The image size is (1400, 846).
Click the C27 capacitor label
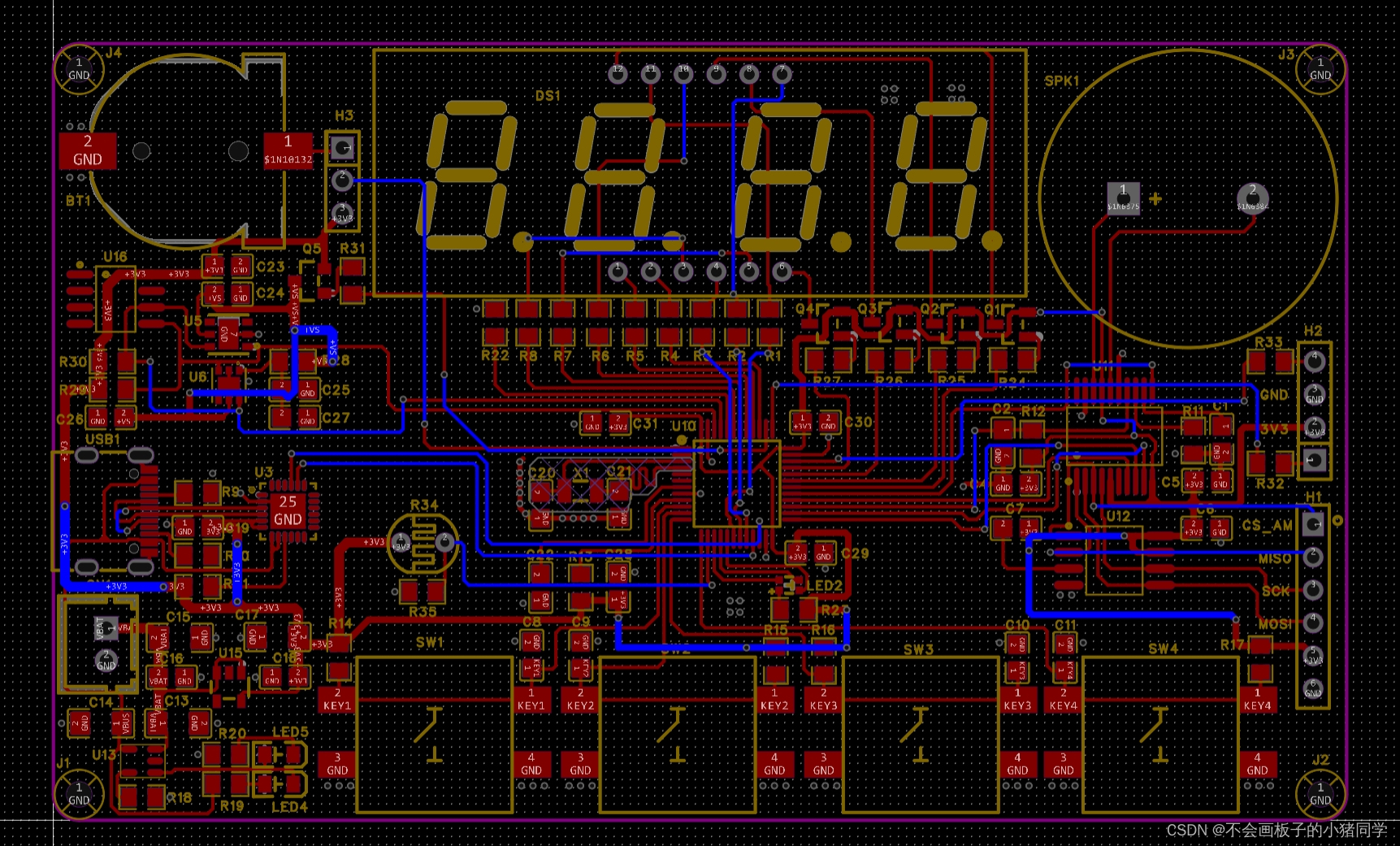pos(336,418)
